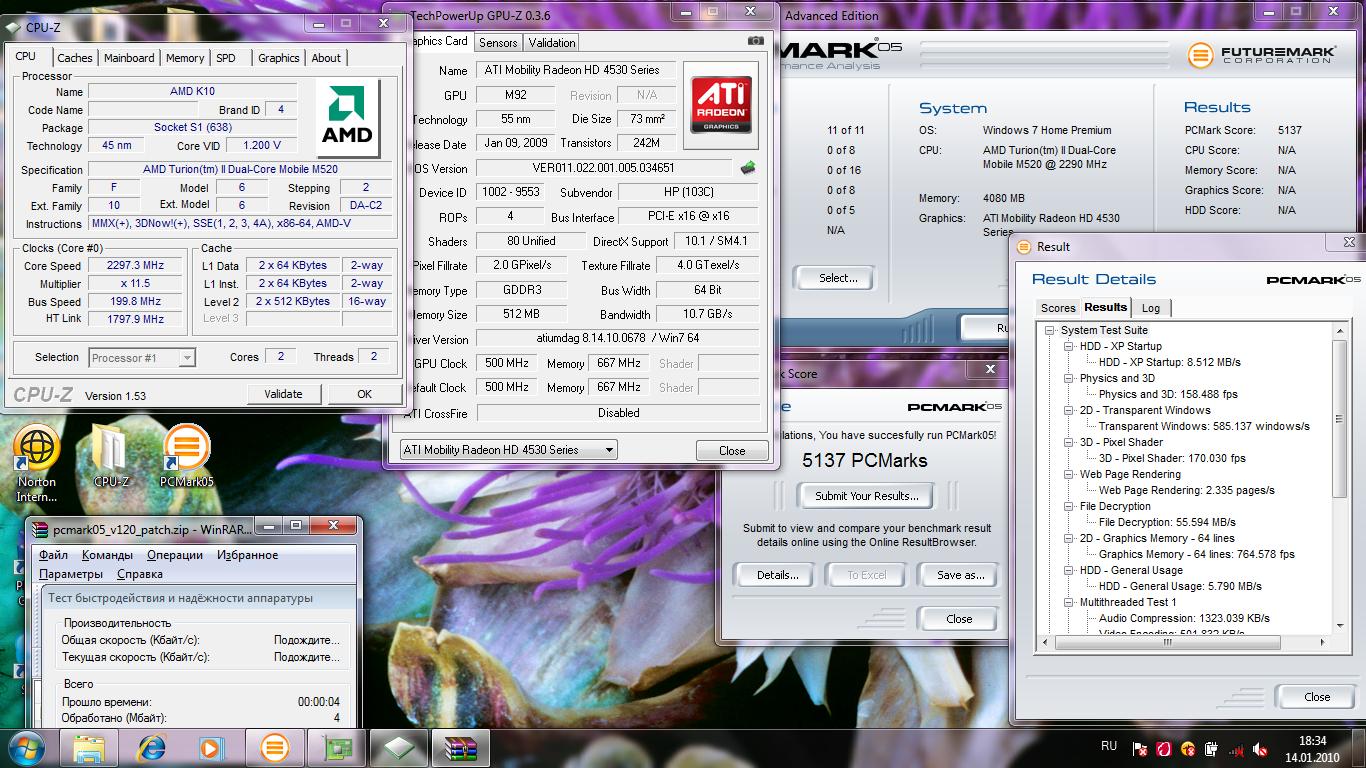This screenshot has width=1366, height=768.
Task: Switch to the Caches tab in CPU-Z
Action: [x=74, y=58]
